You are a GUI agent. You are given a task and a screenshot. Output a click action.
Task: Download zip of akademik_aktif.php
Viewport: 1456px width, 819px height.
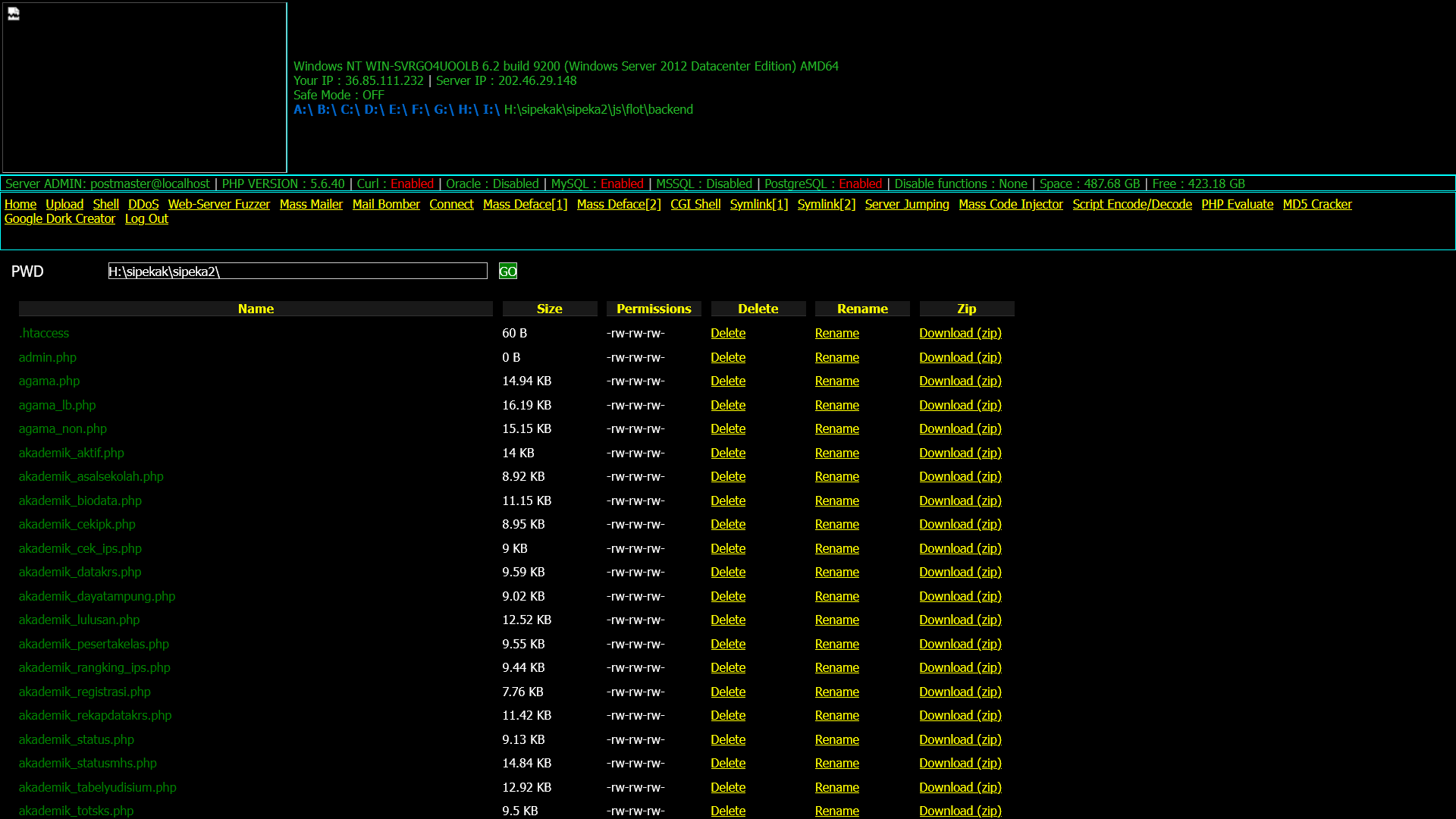point(960,453)
